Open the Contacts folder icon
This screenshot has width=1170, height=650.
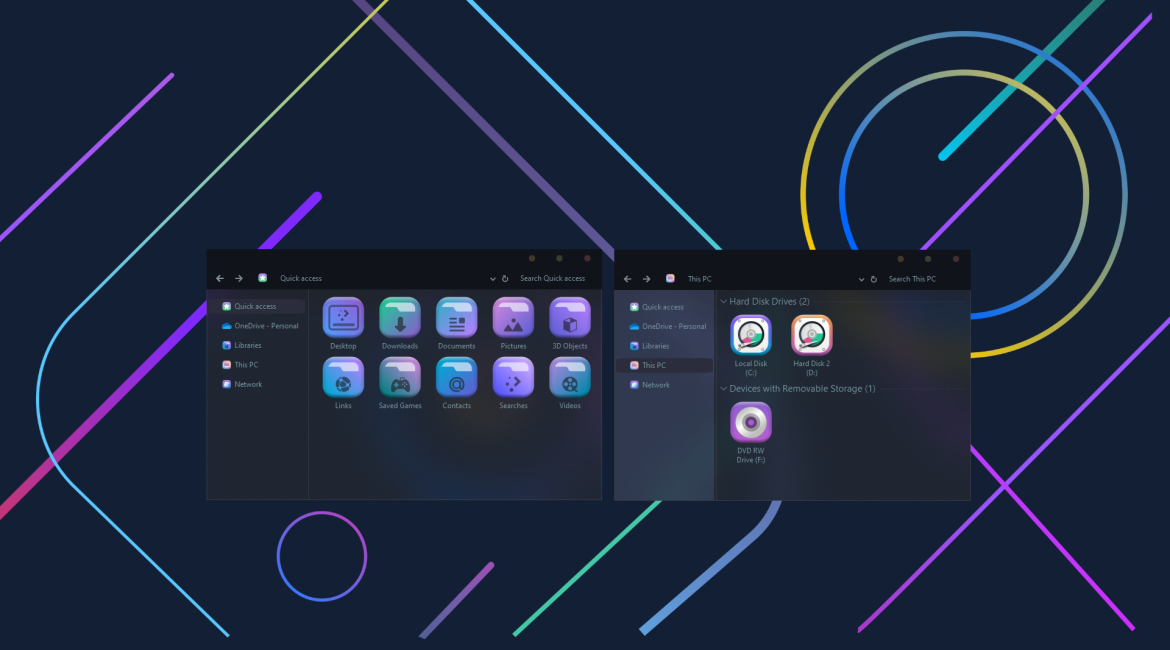click(x=457, y=378)
